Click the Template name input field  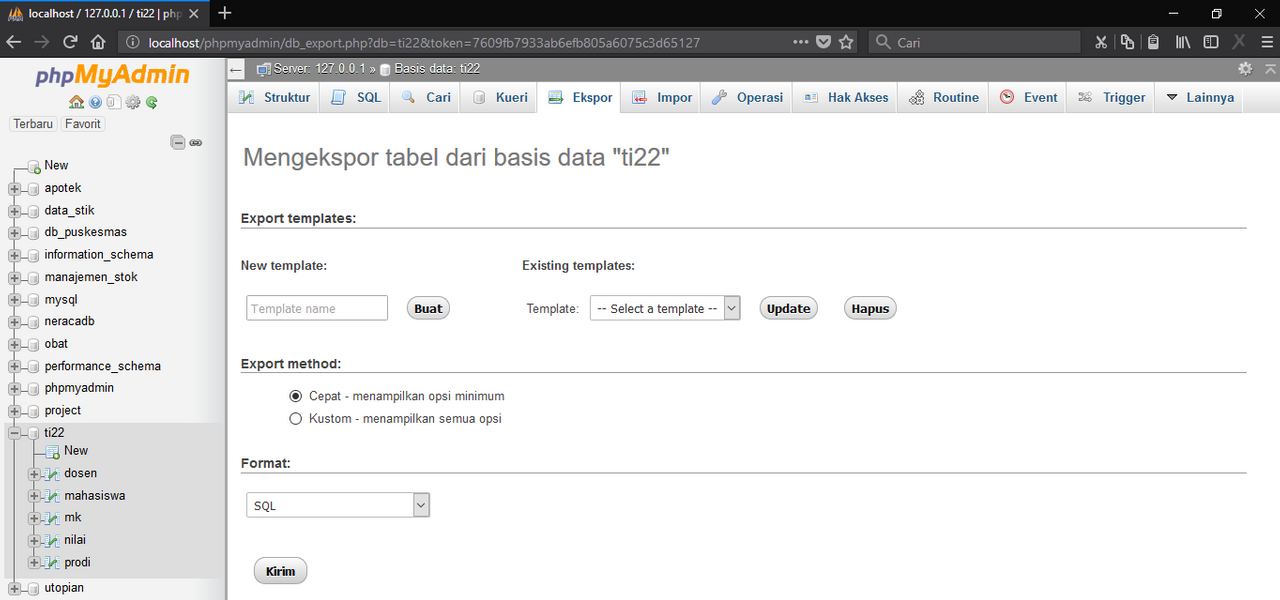click(316, 308)
